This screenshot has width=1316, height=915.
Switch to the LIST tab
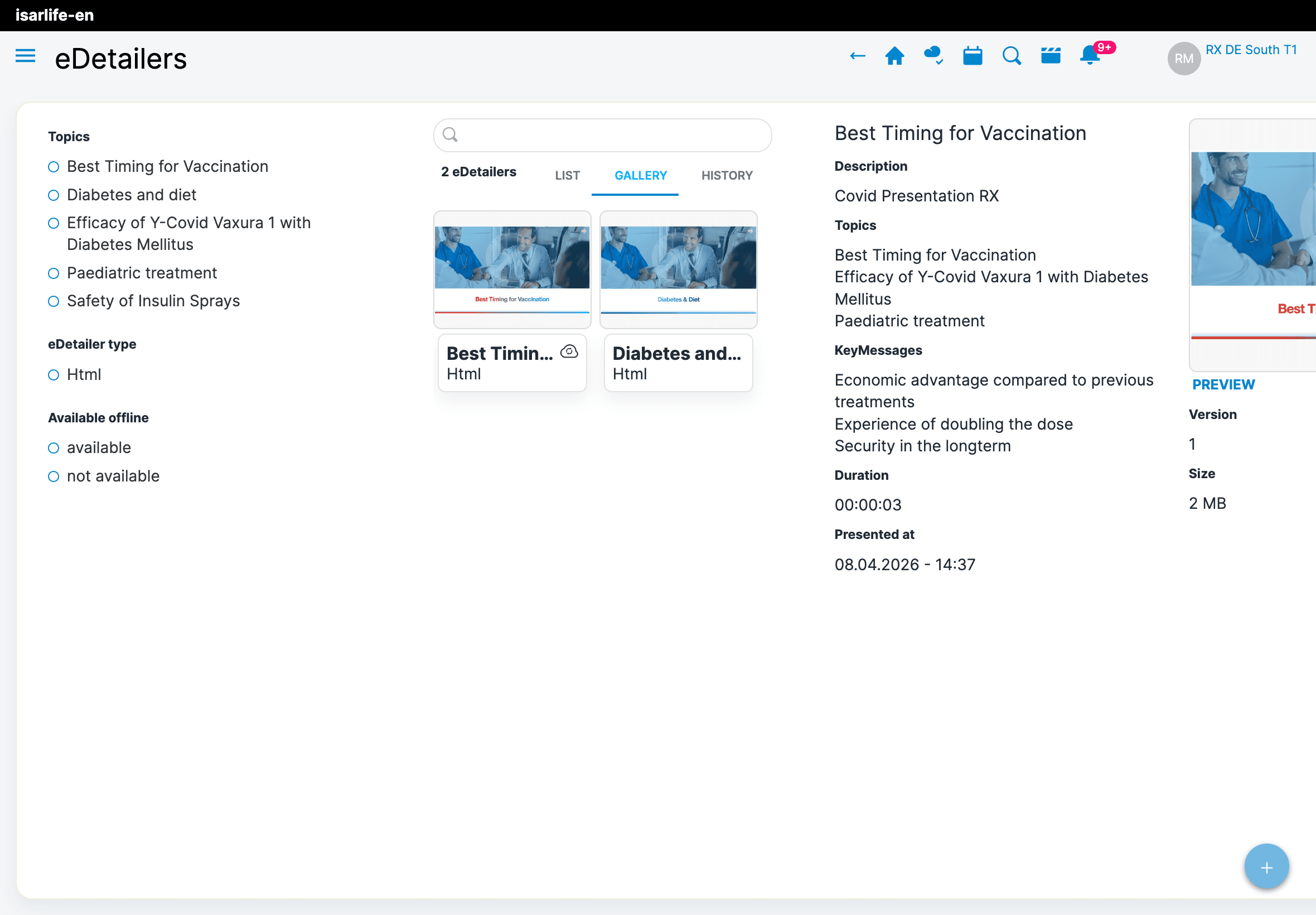(x=567, y=175)
